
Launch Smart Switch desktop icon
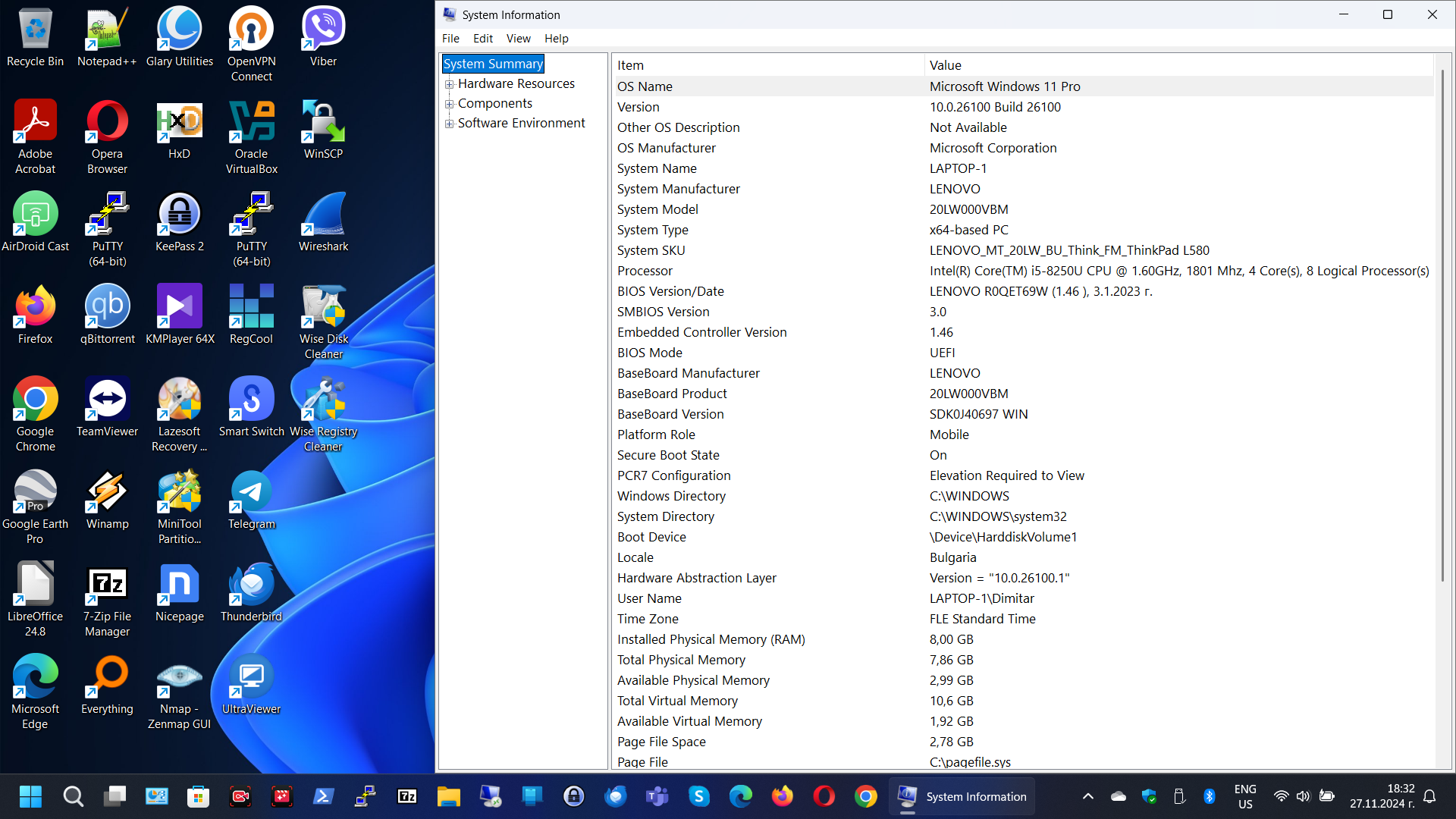251,408
